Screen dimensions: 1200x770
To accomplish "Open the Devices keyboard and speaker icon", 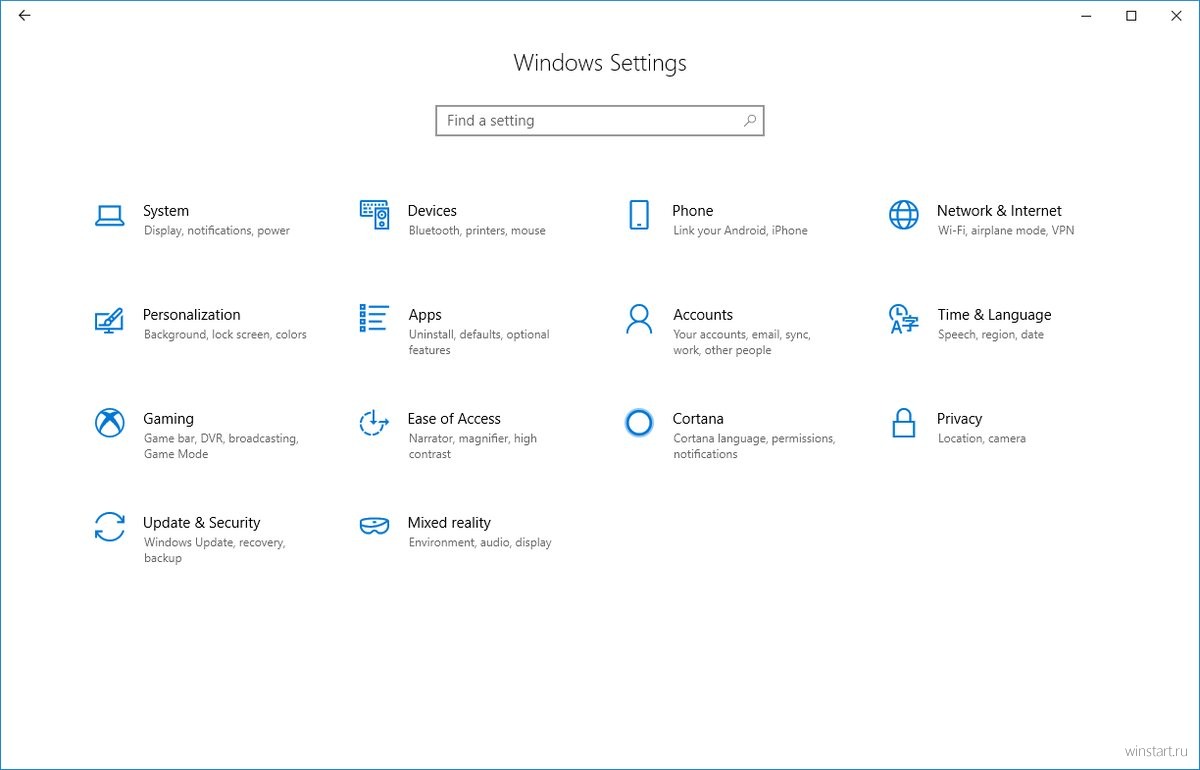I will (x=374, y=215).
